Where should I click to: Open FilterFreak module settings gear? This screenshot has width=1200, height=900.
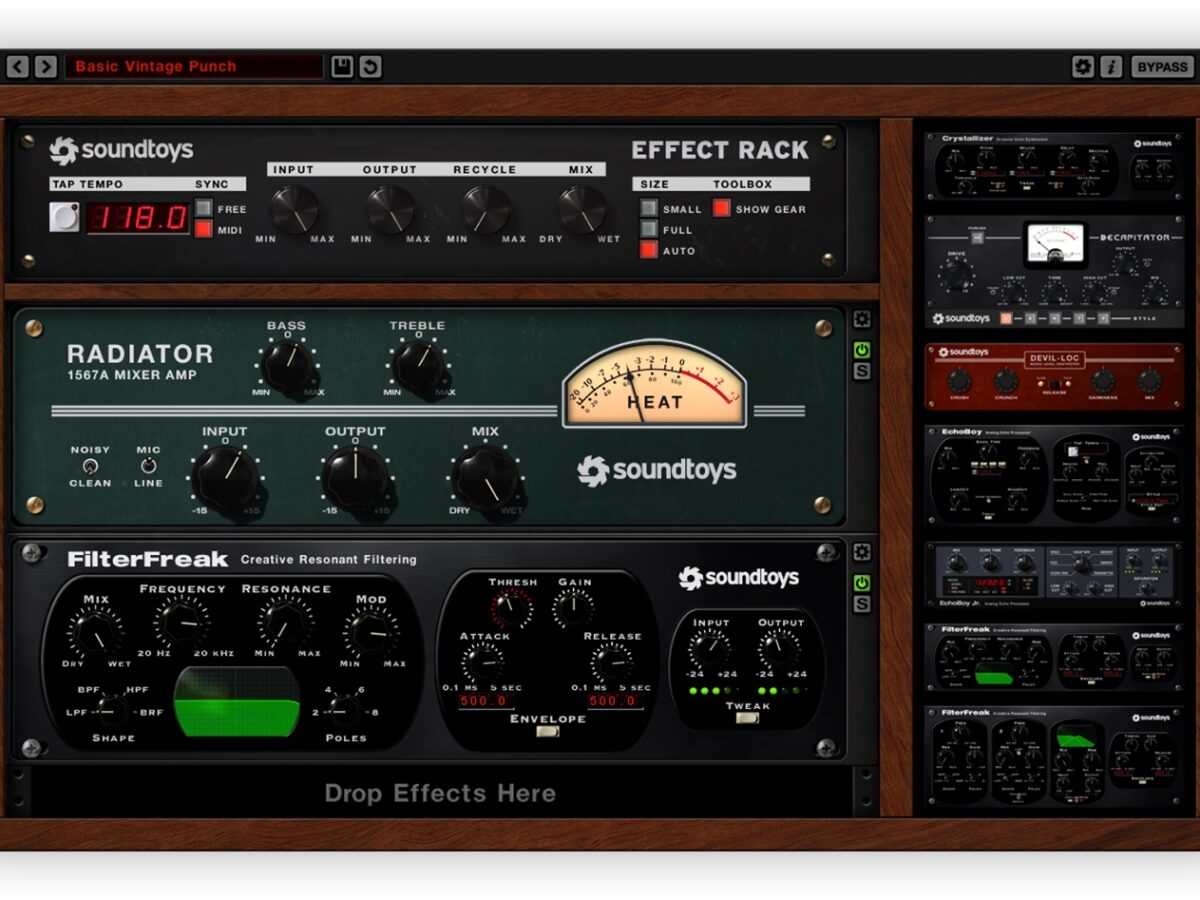click(x=861, y=552)
